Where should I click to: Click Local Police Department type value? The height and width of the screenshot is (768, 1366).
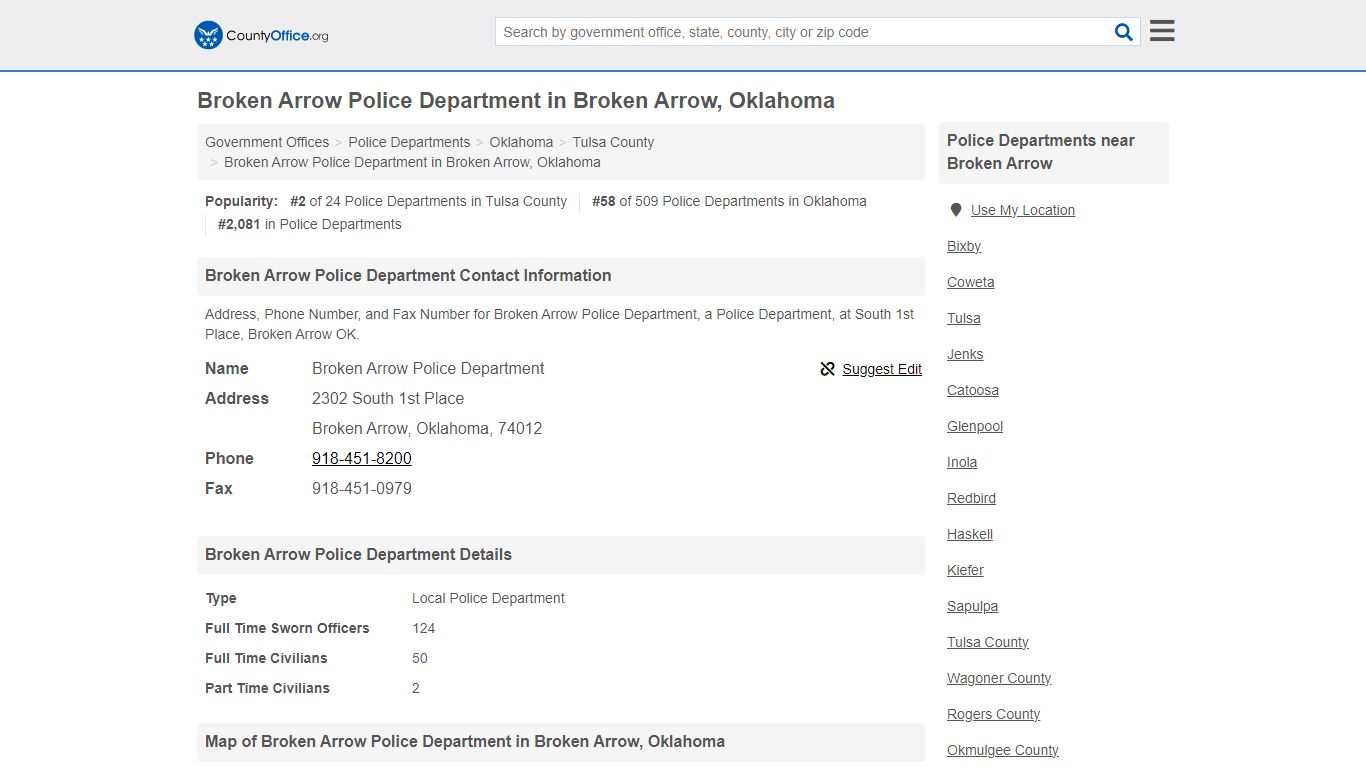(488, 598)
